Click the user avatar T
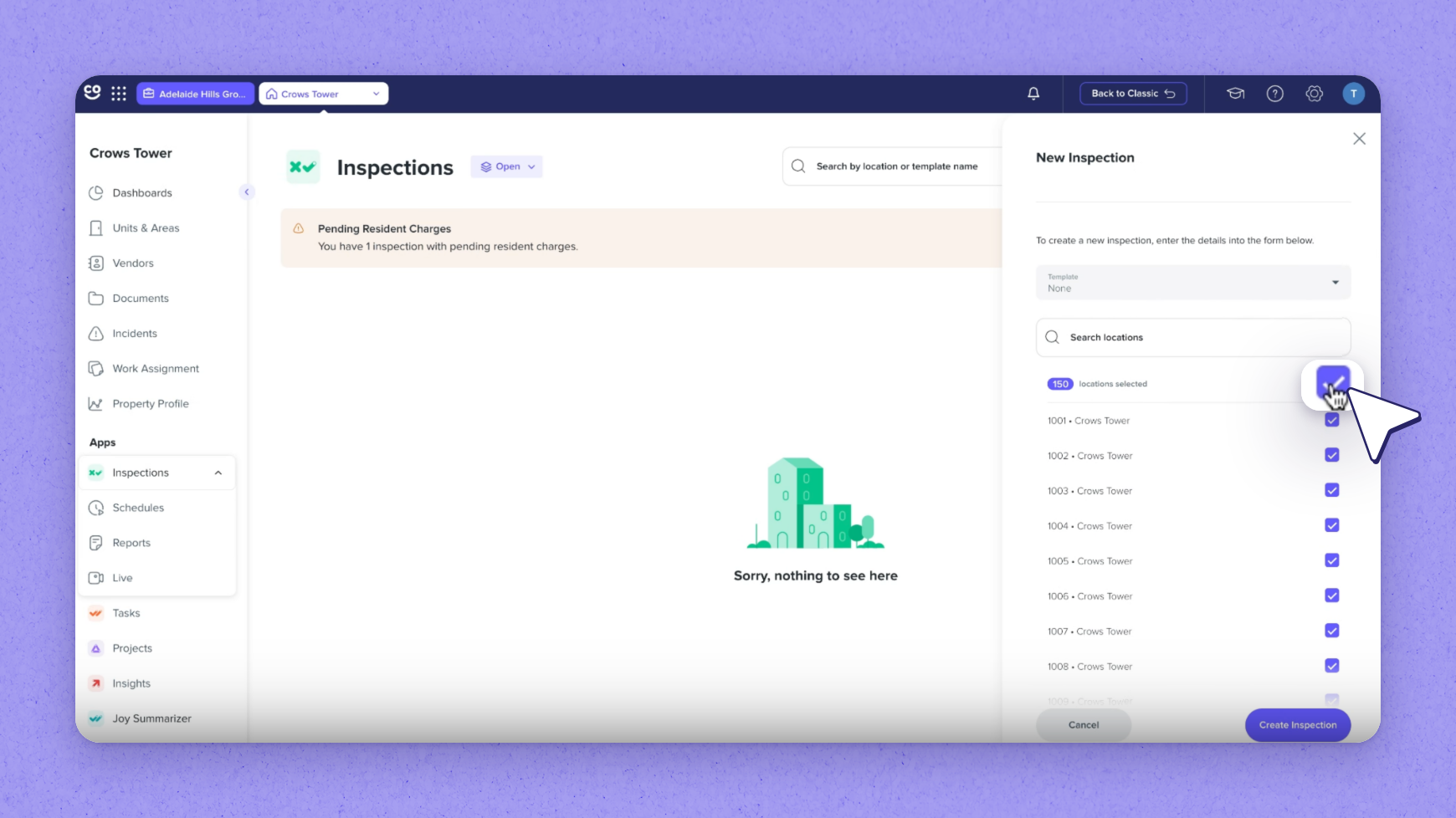The image size is (1456, 818). point(1353,94)
